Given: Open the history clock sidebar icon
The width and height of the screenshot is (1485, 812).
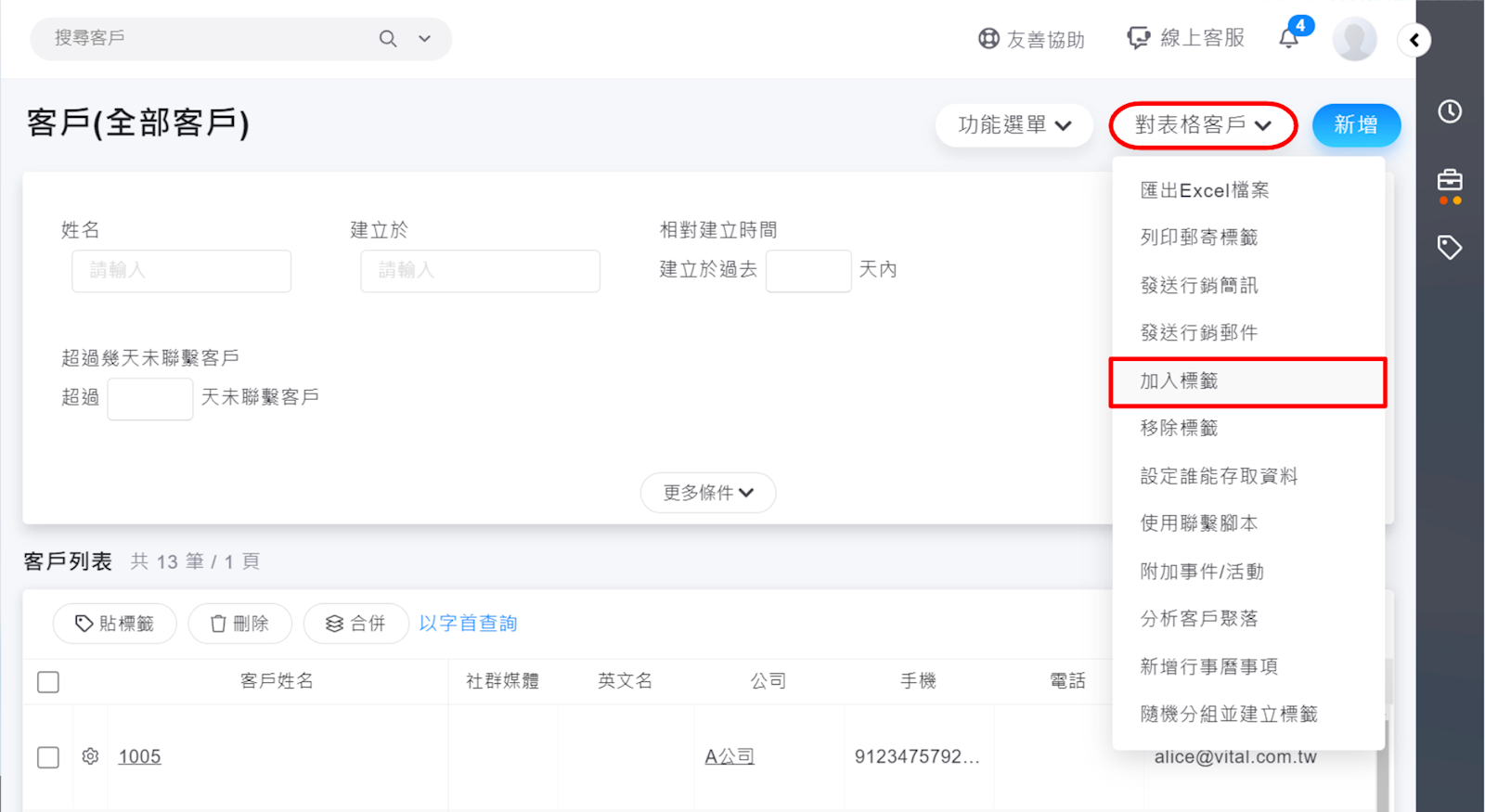Looking at the screenshot, I should click(1450, 111).
